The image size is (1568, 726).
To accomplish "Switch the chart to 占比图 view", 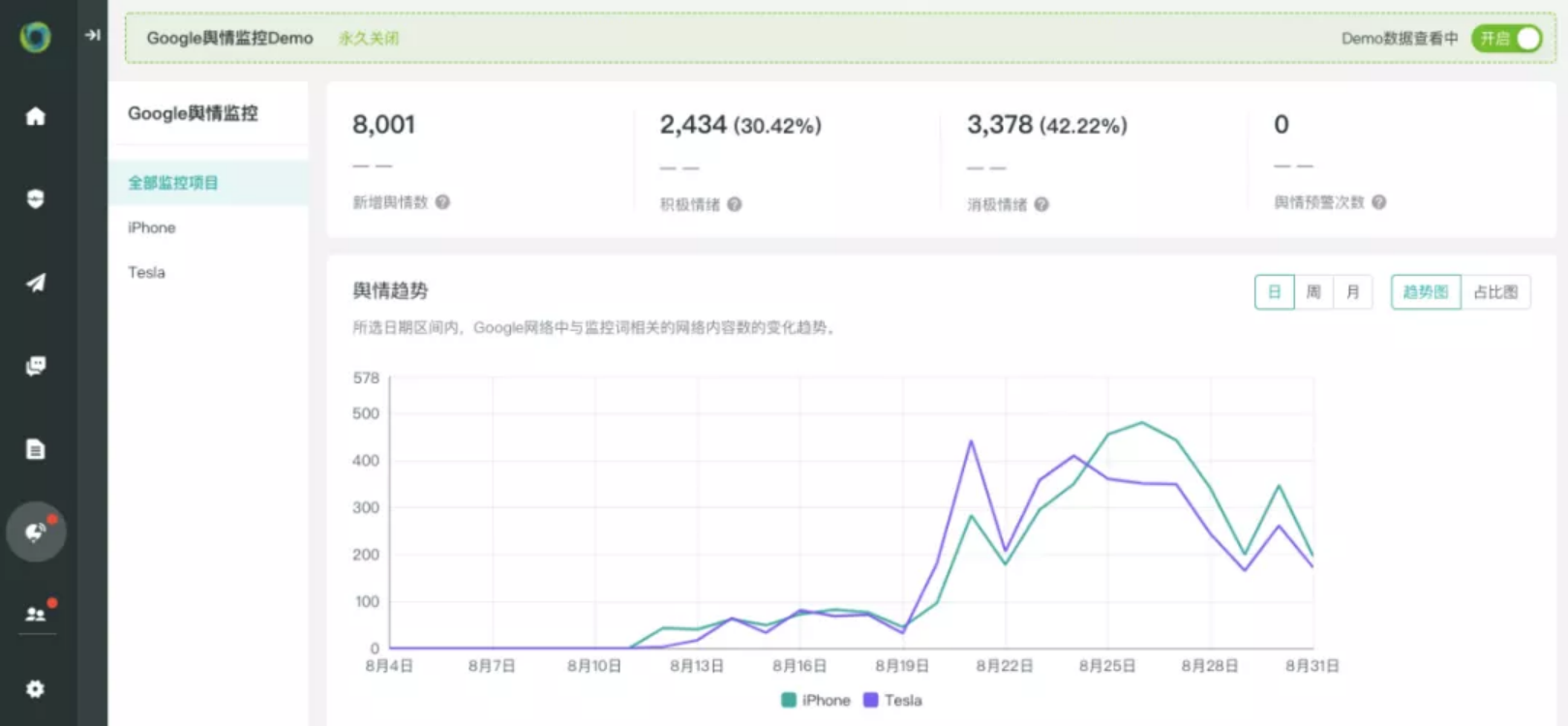I will pos(1495,292).
